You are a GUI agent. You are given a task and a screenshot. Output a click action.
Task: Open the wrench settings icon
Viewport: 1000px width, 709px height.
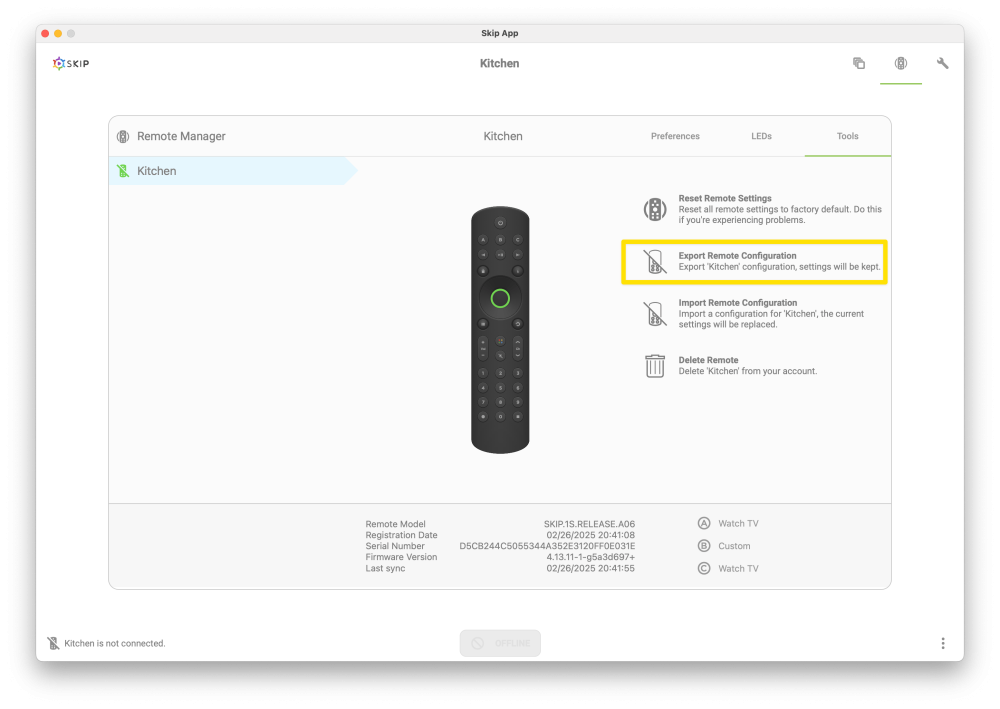tap(943, 63)
